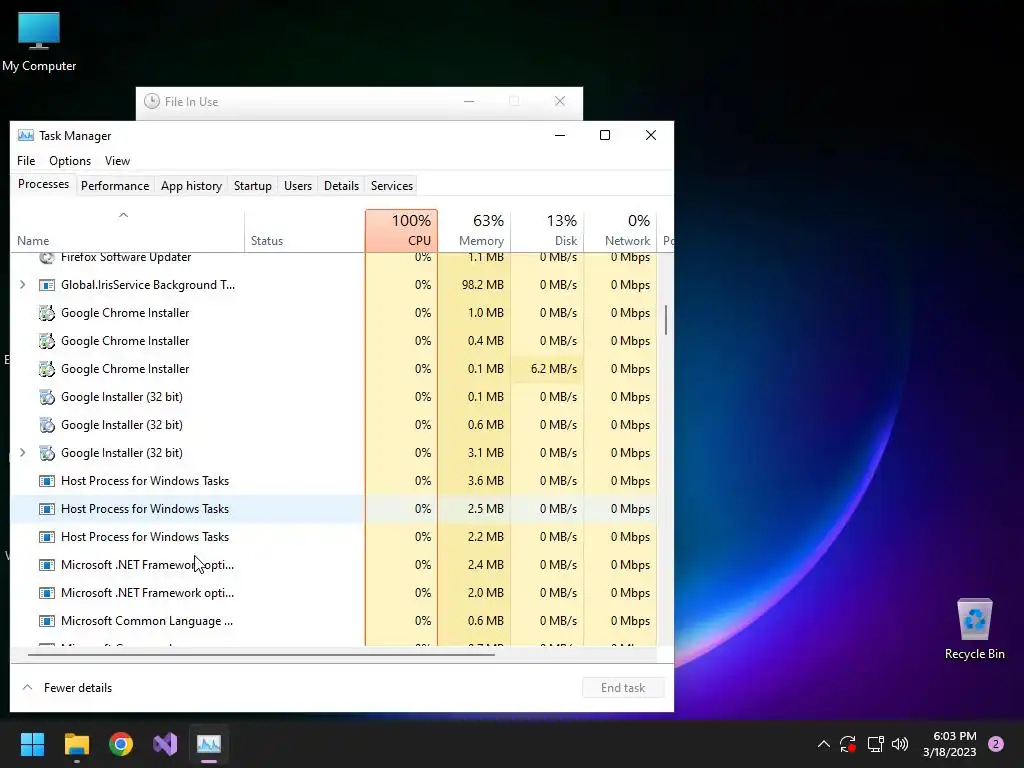Click the End task button
The image size is (1024, 768).
[623, 688]
